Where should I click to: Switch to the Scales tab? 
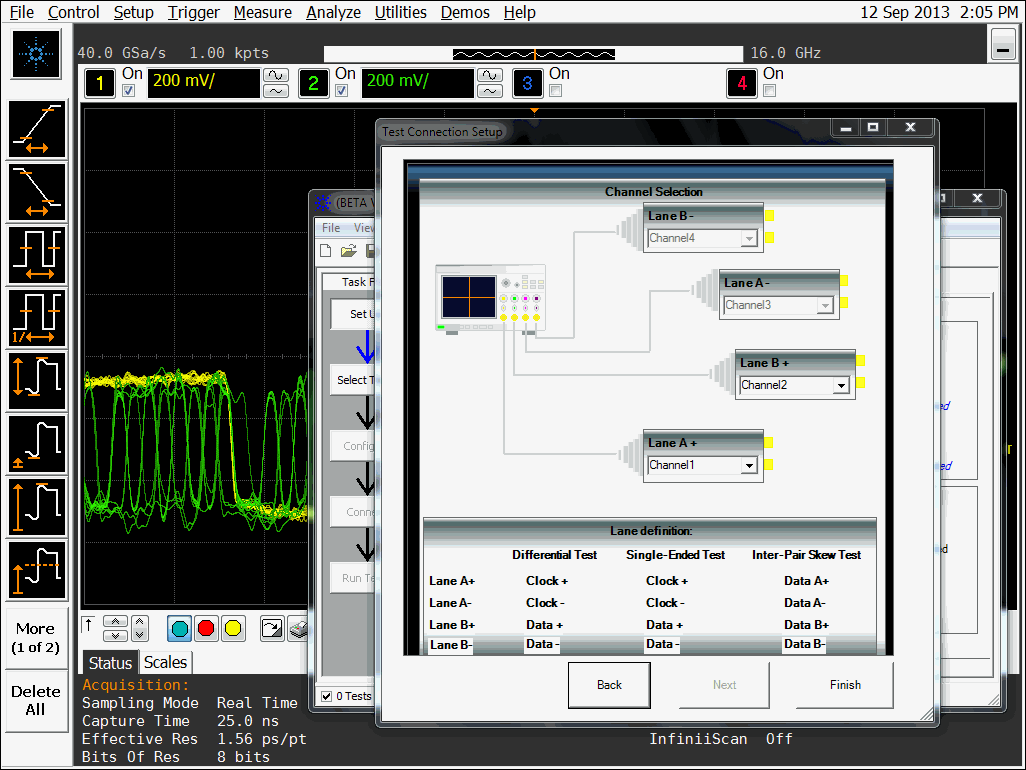[x=165, y=662]
